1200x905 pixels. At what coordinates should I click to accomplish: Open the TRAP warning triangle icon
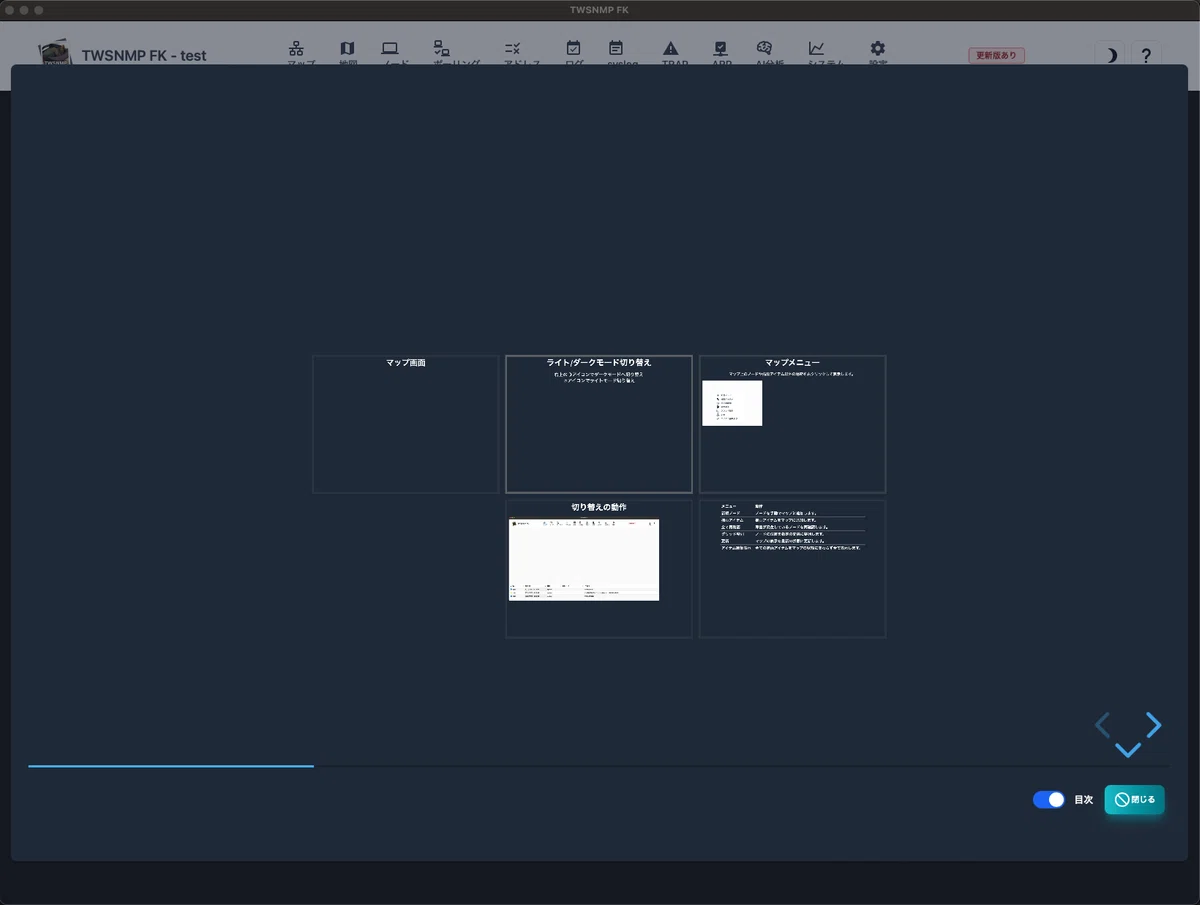(670, 48)
